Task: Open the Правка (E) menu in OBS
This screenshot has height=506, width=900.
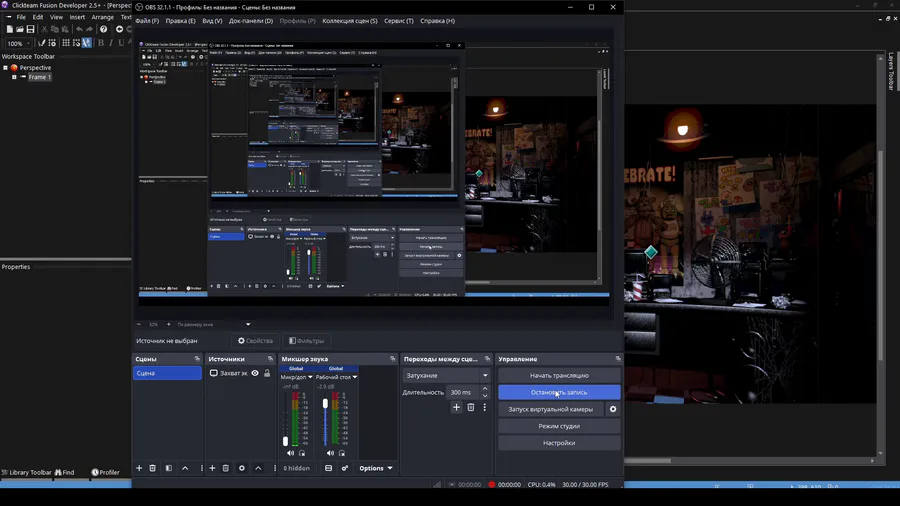Action: coord(180,21)
